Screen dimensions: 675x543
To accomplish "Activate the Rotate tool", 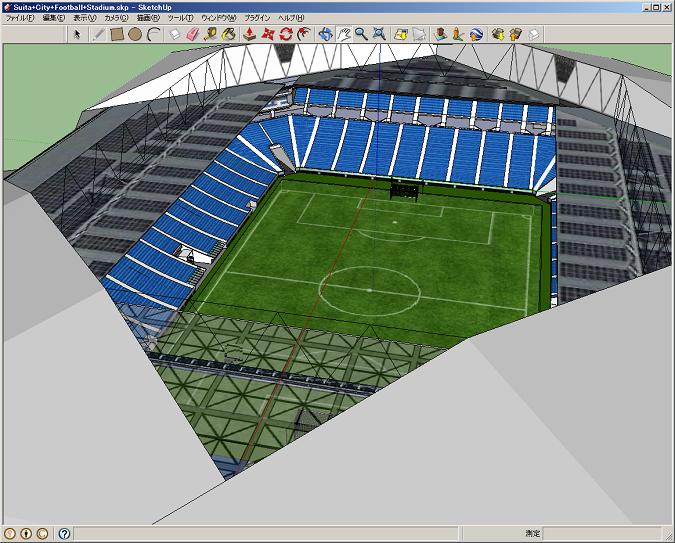I will click(285, 34).
